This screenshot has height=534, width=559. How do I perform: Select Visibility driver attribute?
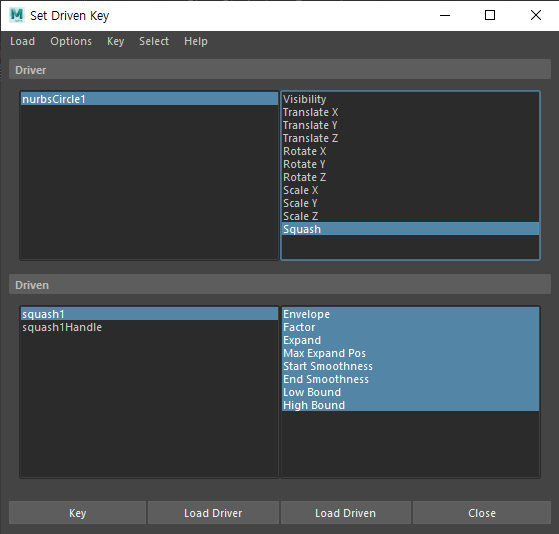click(410, 99)
